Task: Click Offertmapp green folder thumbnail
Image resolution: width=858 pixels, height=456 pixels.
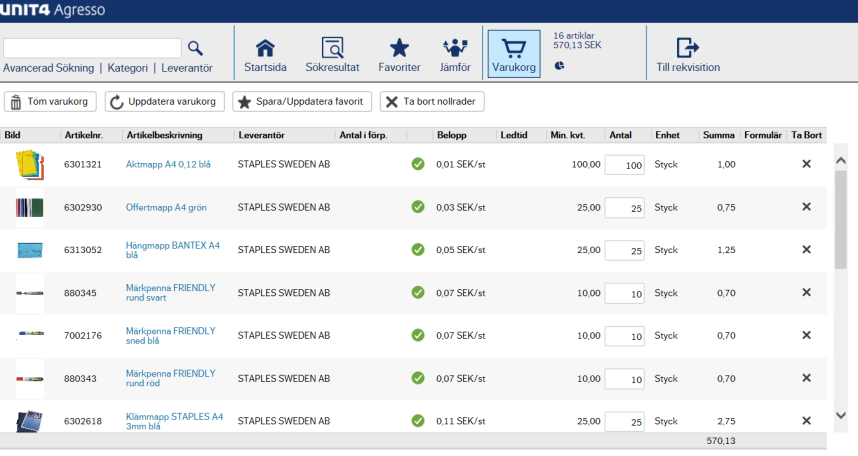Action: pos(30,208)
